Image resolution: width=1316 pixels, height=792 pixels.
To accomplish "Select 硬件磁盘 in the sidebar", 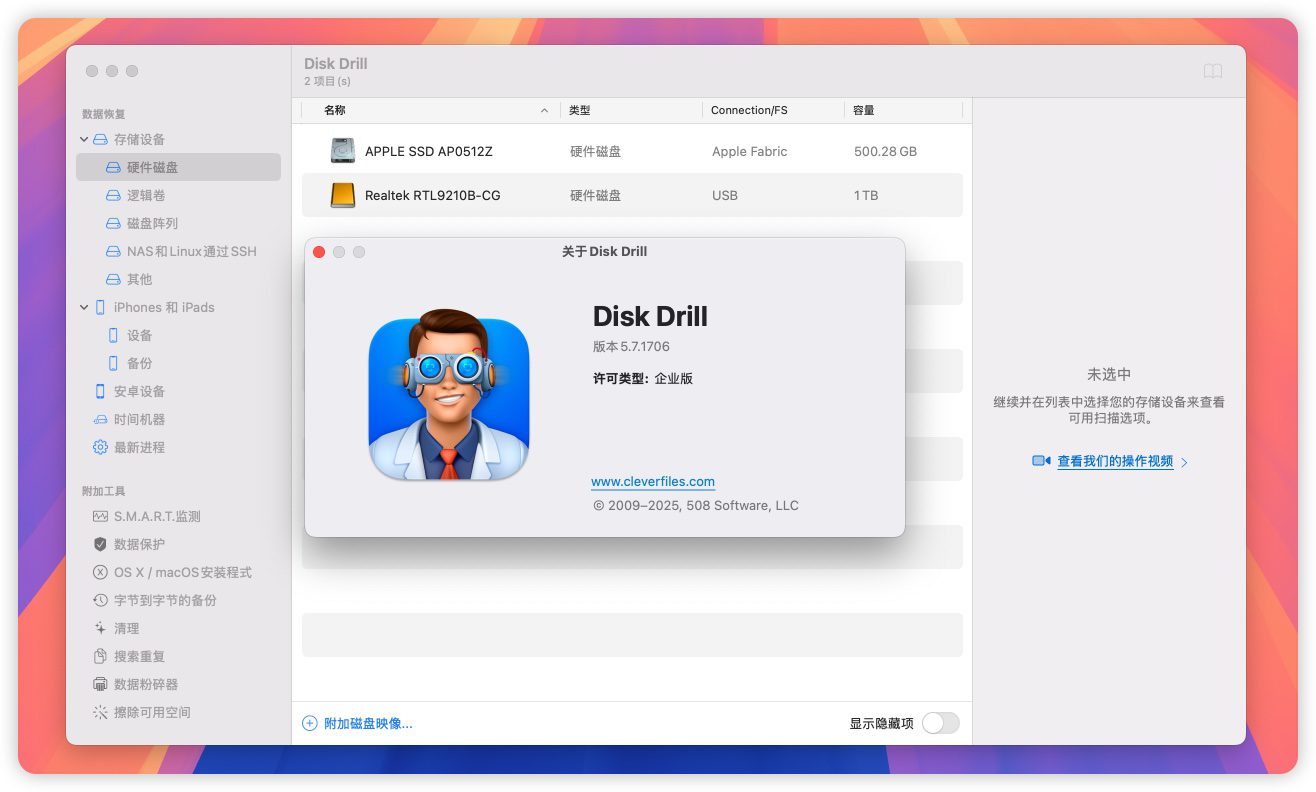I will (179, 167).
